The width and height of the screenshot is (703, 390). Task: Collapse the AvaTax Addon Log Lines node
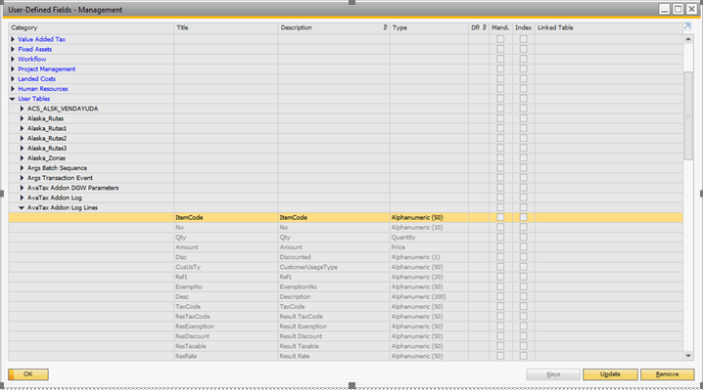[x=22, y=208]
